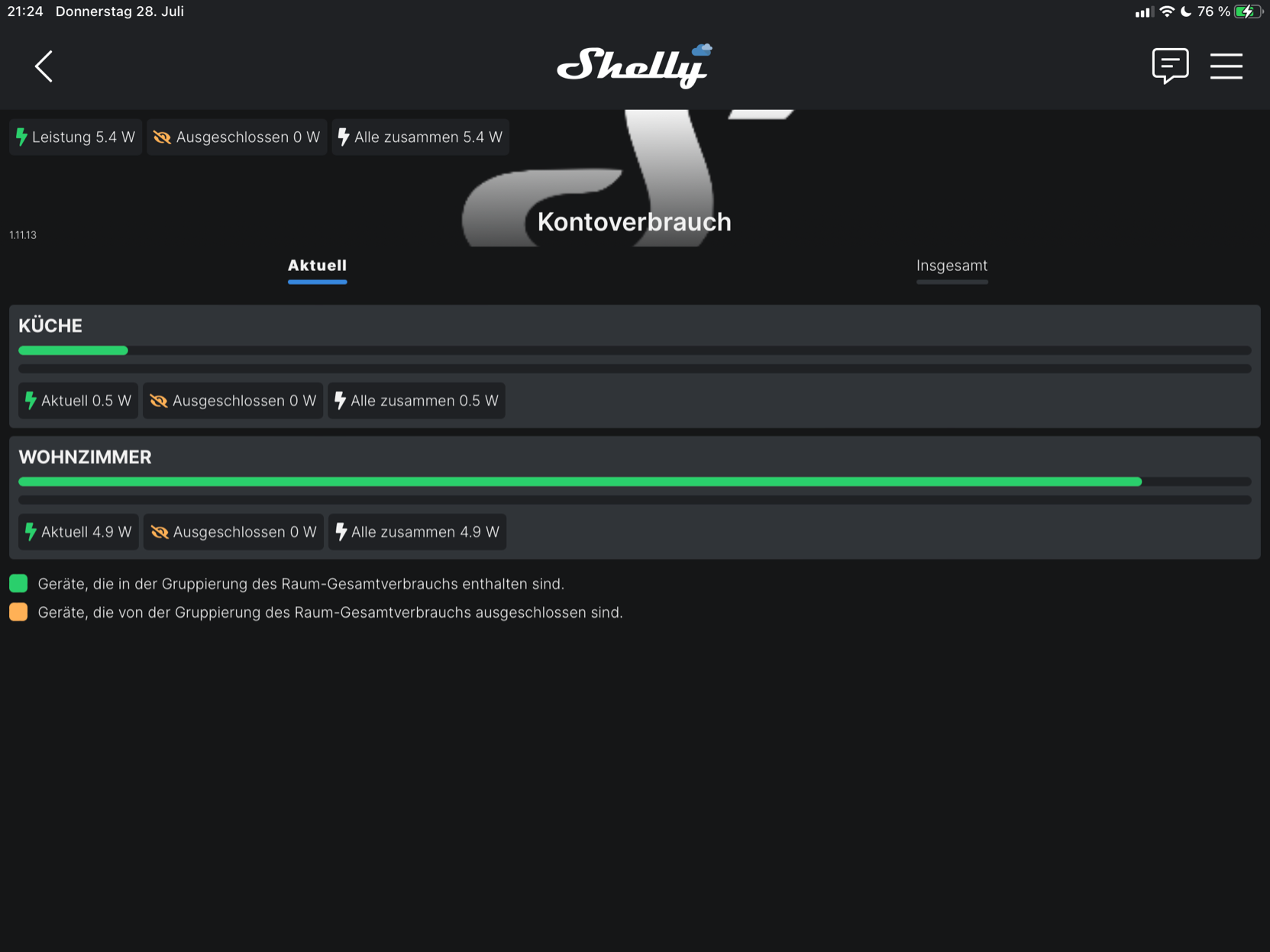Tap the top Ausgeschlossen 0 W eye icon
Screen dimensions: 1270x952
coord(162,137)
